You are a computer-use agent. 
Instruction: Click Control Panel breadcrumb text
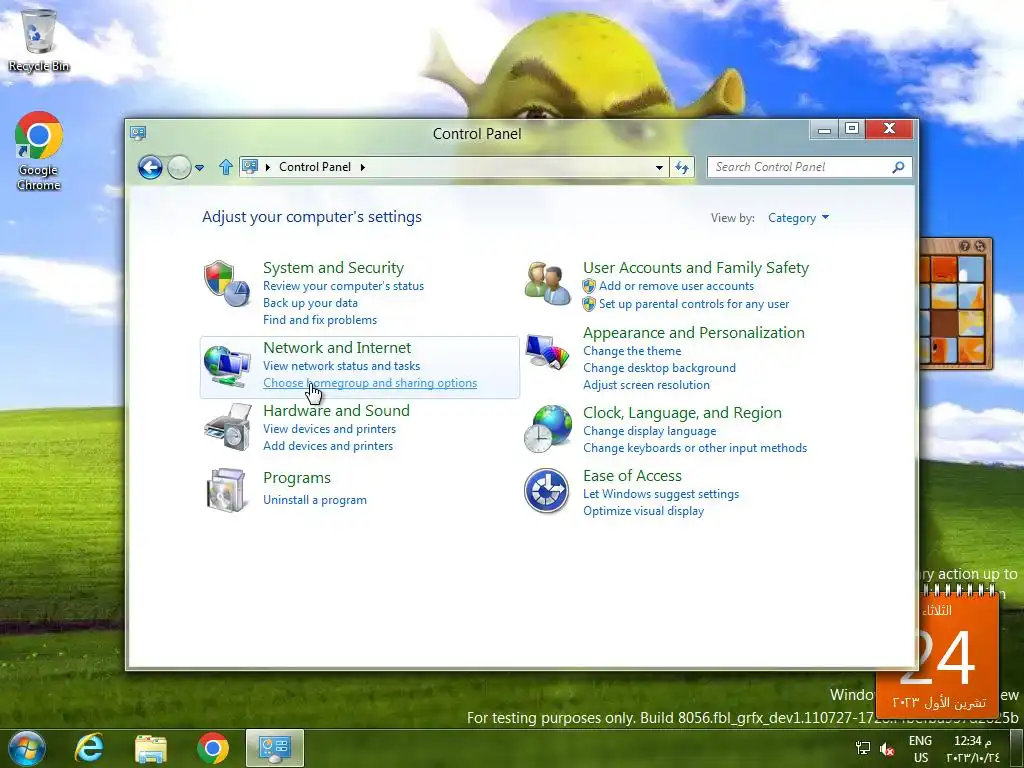315,167
